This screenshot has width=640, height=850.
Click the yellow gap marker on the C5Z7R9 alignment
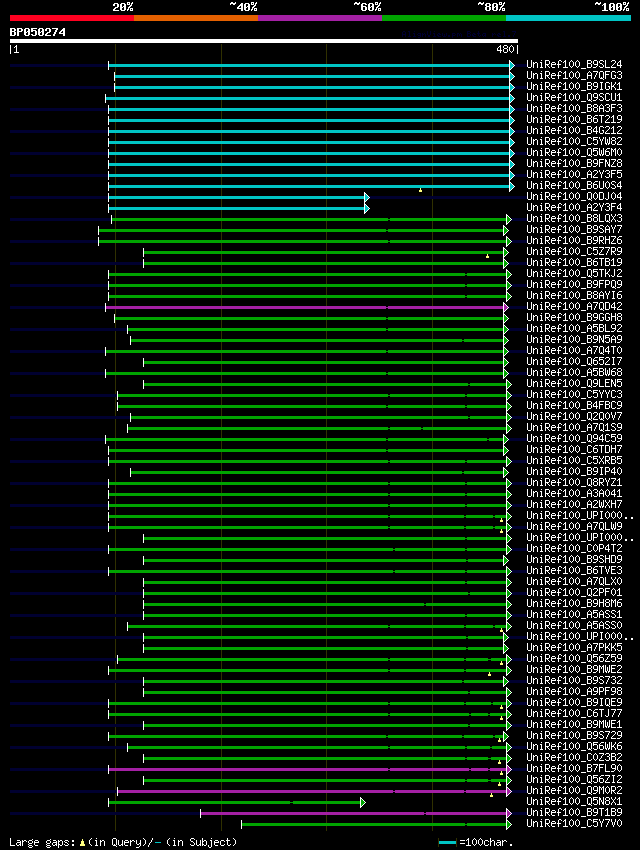(487, 256)
